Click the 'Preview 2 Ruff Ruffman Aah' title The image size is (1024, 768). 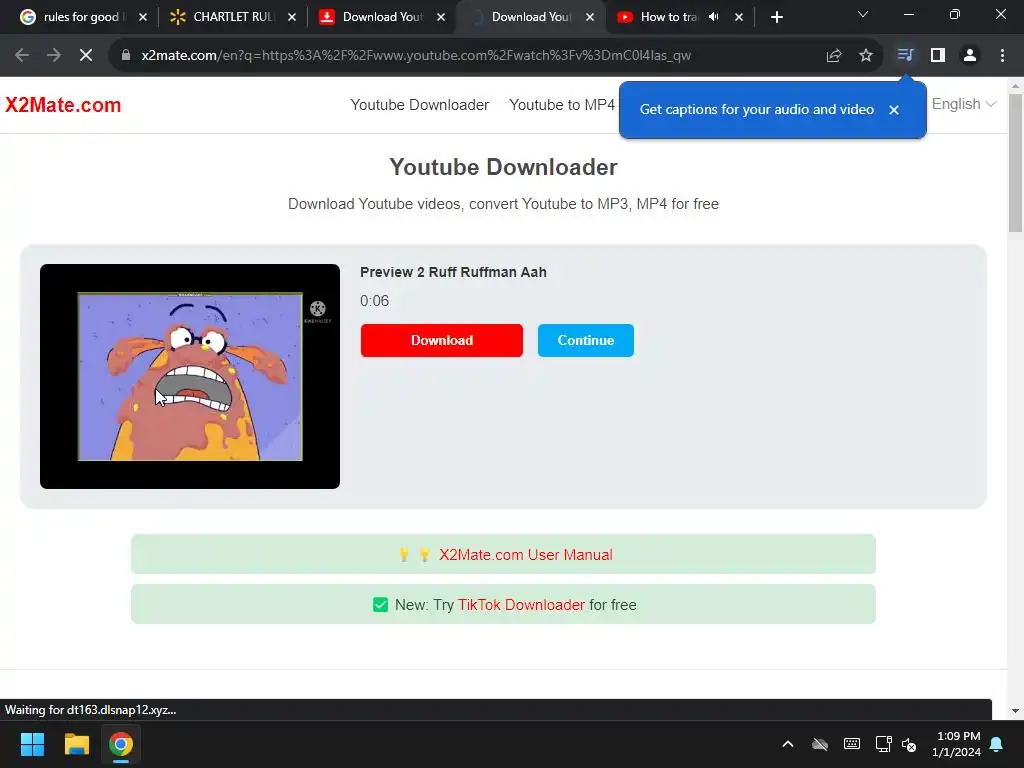[x=453, y=272]
